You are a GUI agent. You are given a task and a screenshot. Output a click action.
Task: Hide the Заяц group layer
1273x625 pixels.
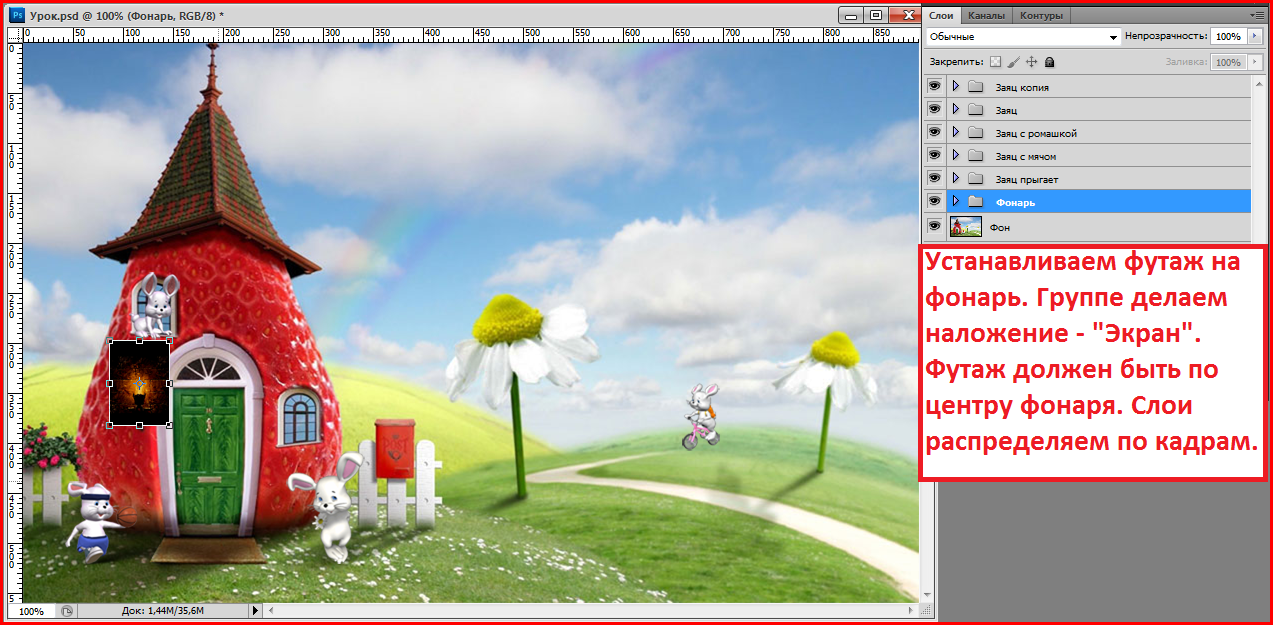(x=934, y=110)
